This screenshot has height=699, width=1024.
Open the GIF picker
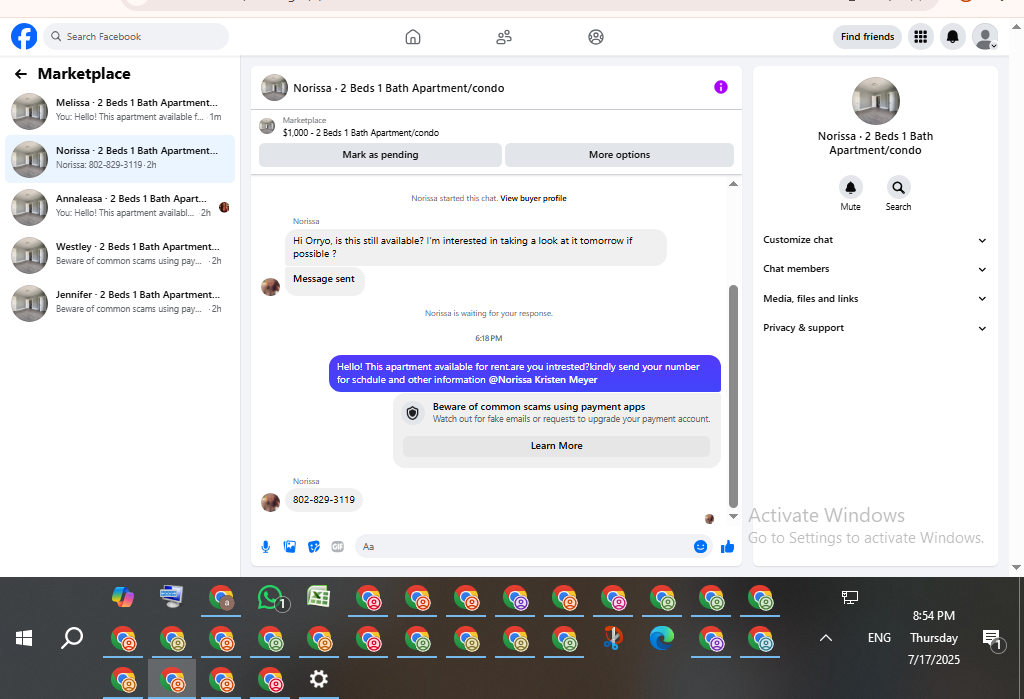tap(338, 547)
